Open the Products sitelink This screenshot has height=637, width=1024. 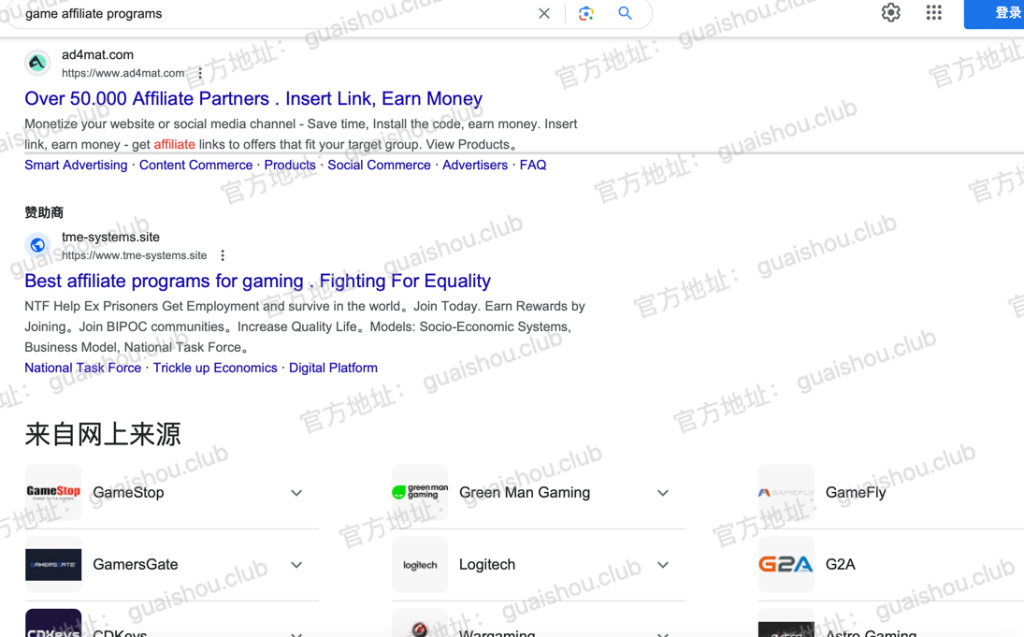290,165
